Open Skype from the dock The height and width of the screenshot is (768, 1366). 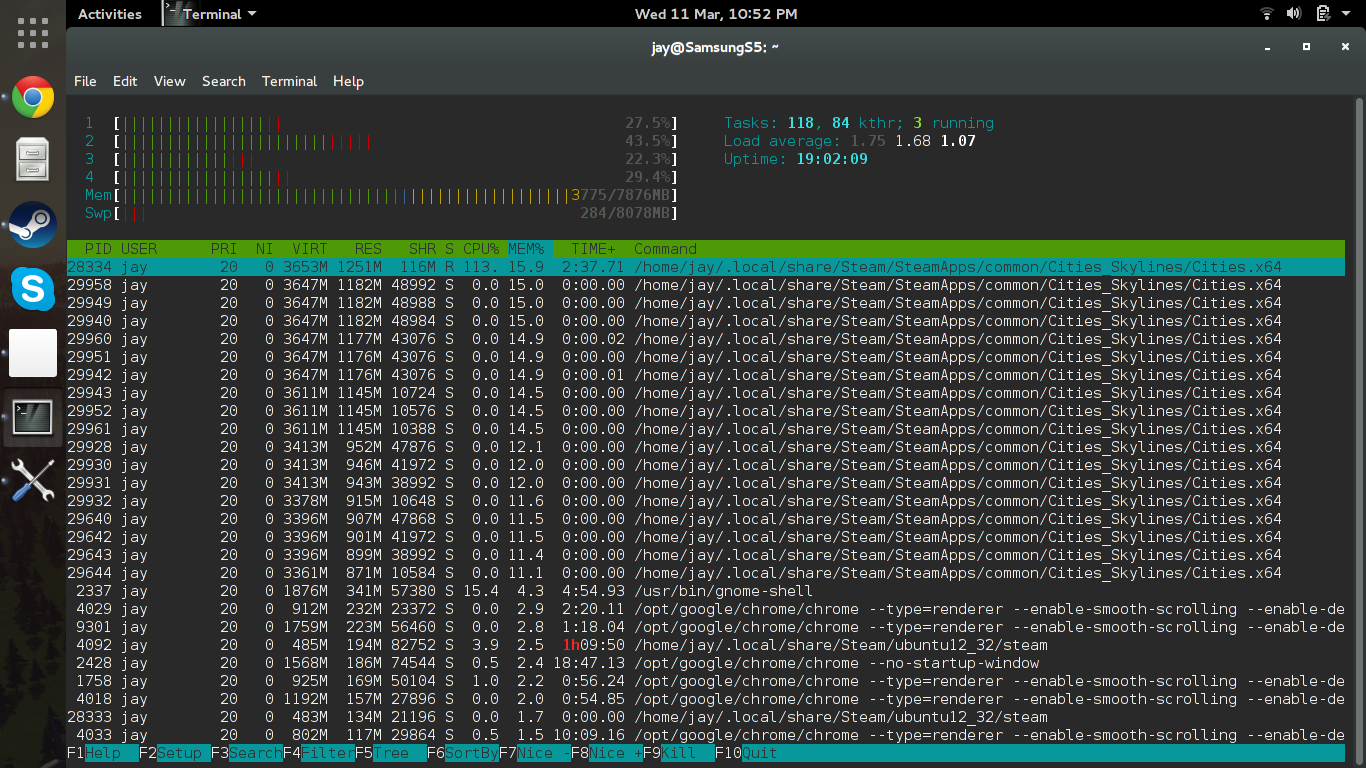click(x=33, y=289)
